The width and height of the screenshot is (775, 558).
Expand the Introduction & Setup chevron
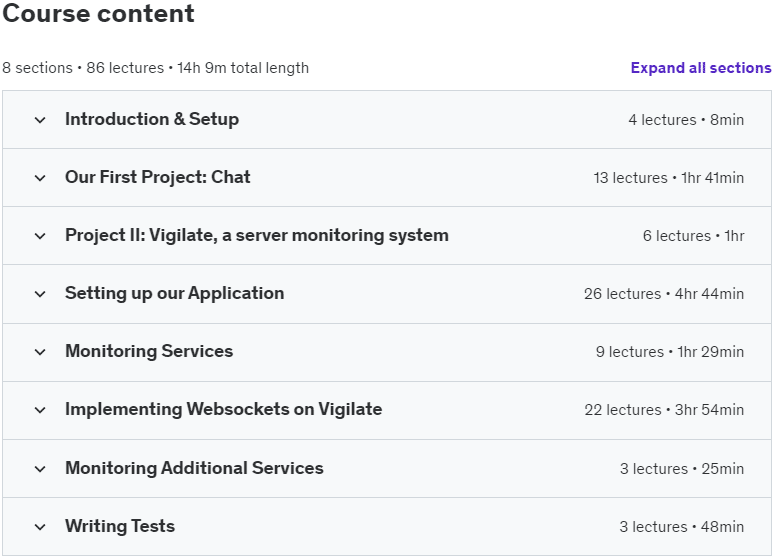coord(40,120)
